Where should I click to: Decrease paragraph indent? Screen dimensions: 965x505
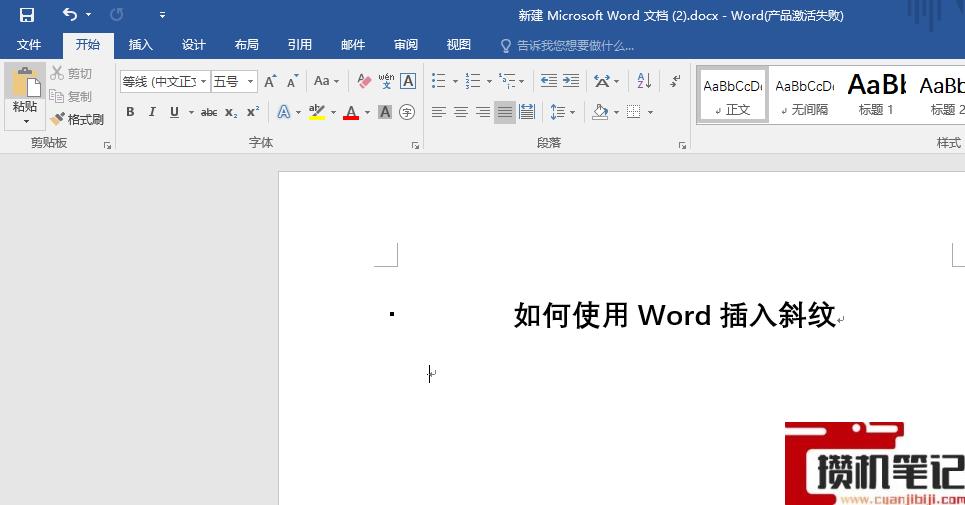point(548,81)
